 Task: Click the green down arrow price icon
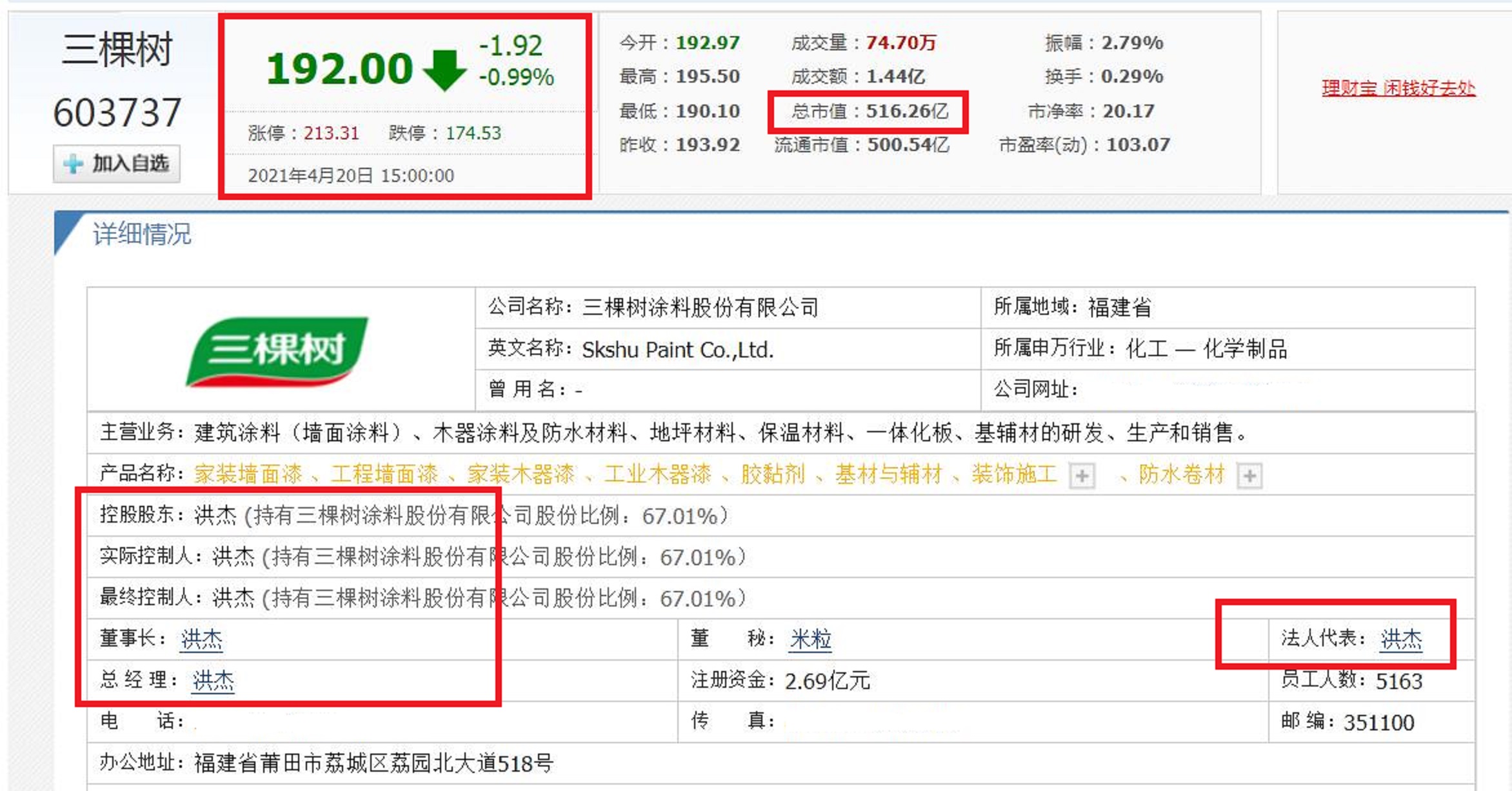(x=444, y=70)
